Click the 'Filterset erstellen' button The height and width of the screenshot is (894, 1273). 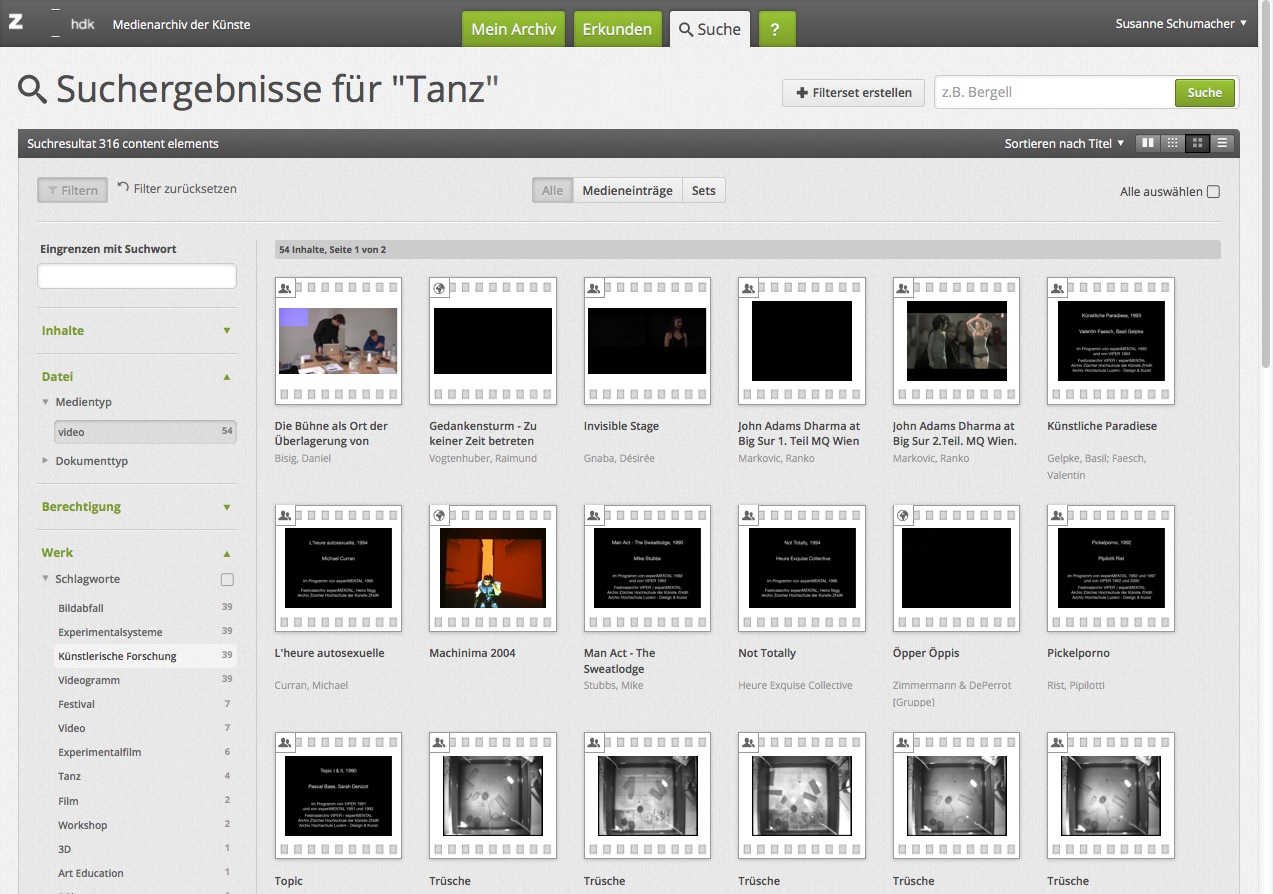pos(853,93)
